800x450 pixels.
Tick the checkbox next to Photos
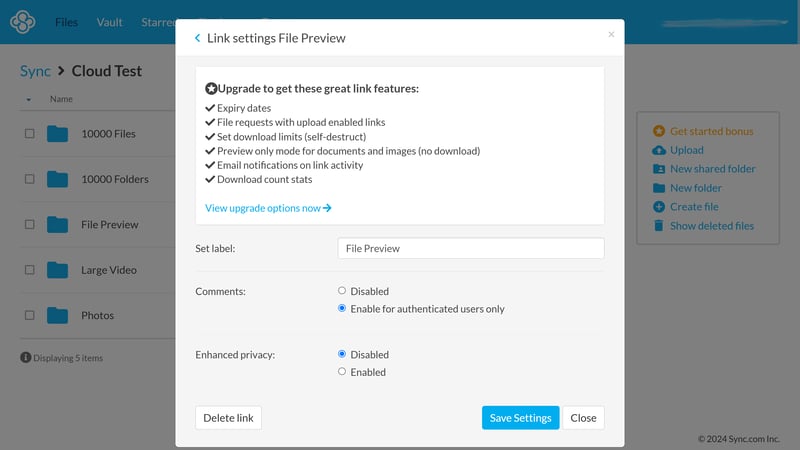29,315
